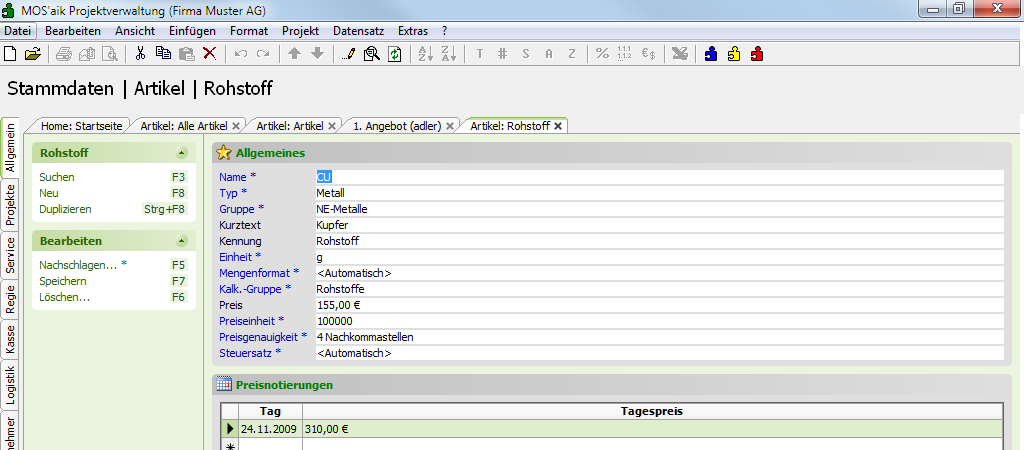Click the hash # toolbar icon

(502, 54)
